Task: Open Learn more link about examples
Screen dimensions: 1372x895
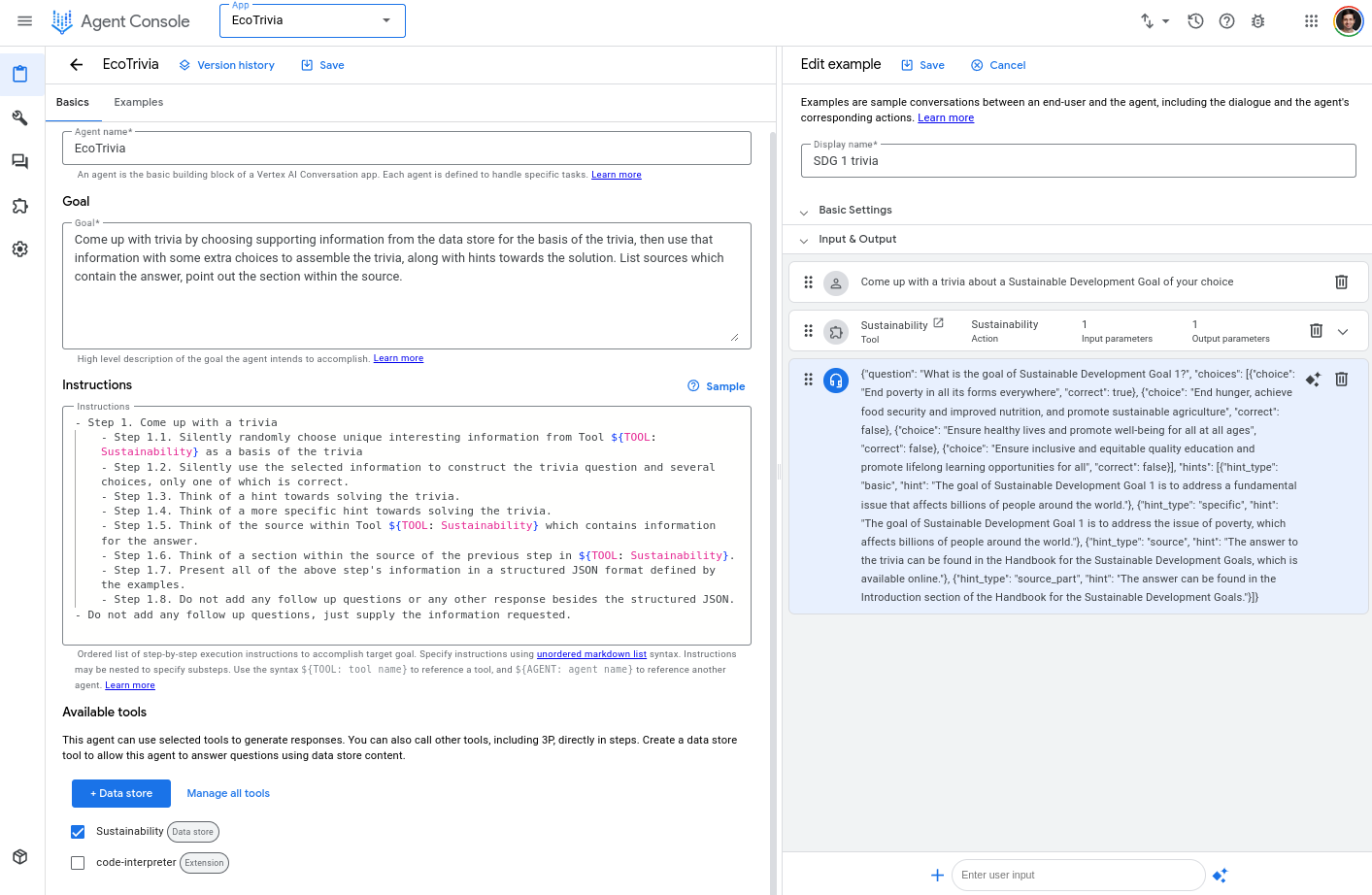Action: point(946,117)
